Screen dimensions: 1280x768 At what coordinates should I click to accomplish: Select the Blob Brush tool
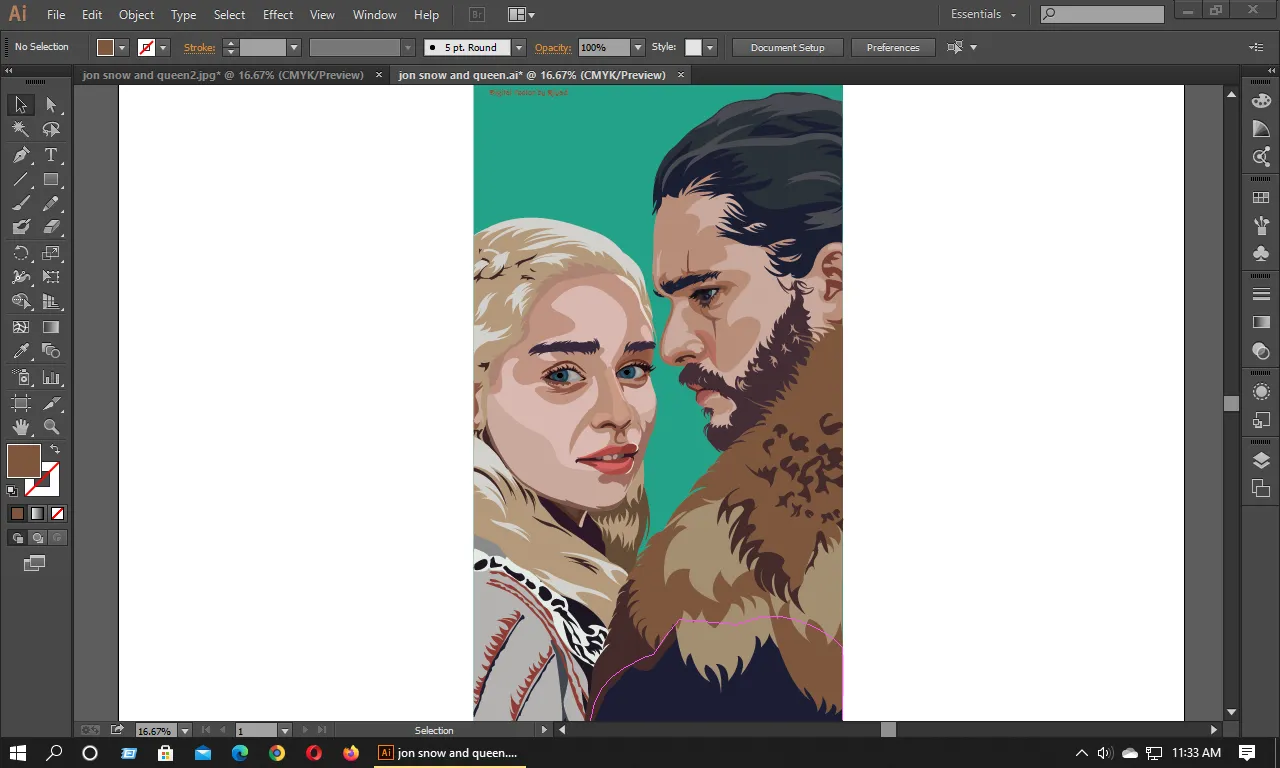[20, 228]
